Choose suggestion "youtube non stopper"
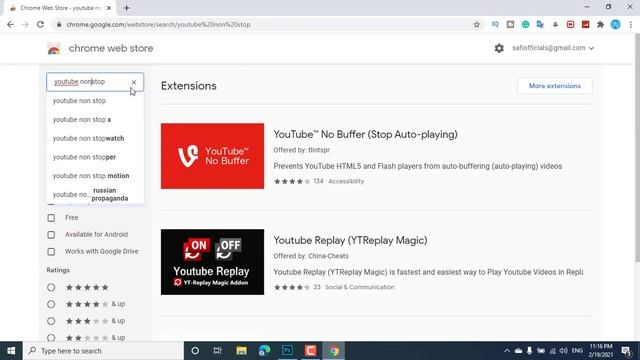This screenshot has height=360, width=640. click(x=95, y=157)
